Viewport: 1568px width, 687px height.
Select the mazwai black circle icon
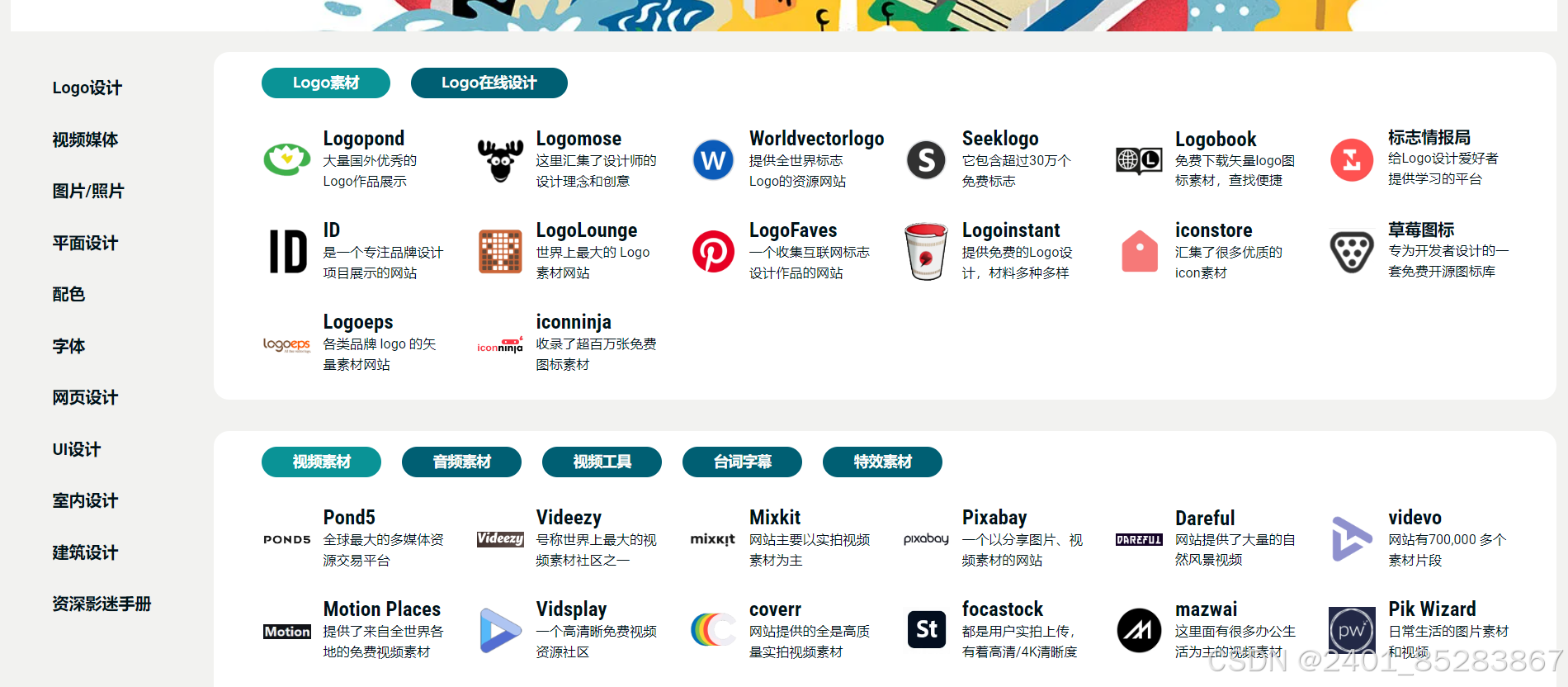coord(1139,630)
